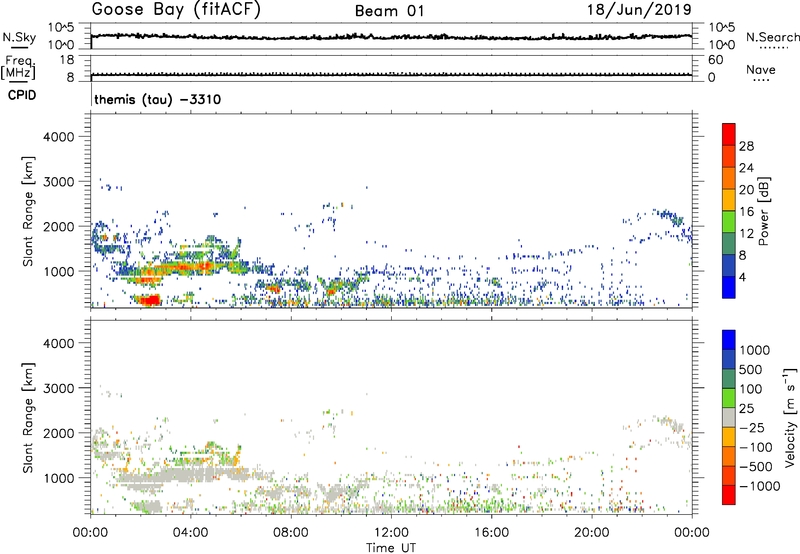Screen dimensions: 800x554
Task: Click the 'Beam 01' label
Action: [390, 11]
